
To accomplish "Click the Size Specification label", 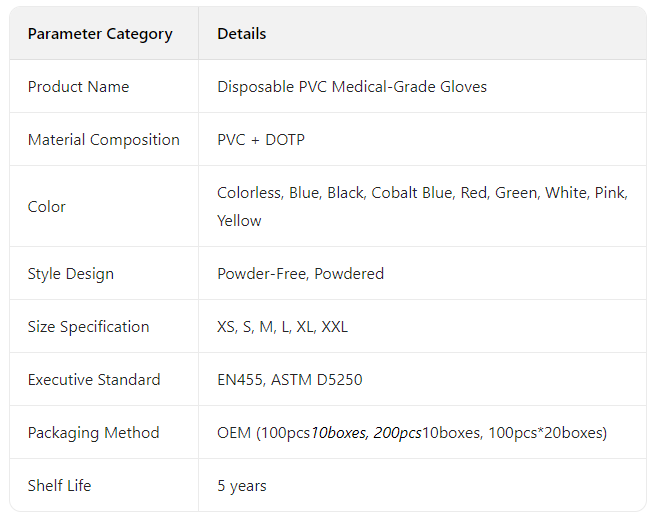I will pyautogui.click(x=89, y=327).
